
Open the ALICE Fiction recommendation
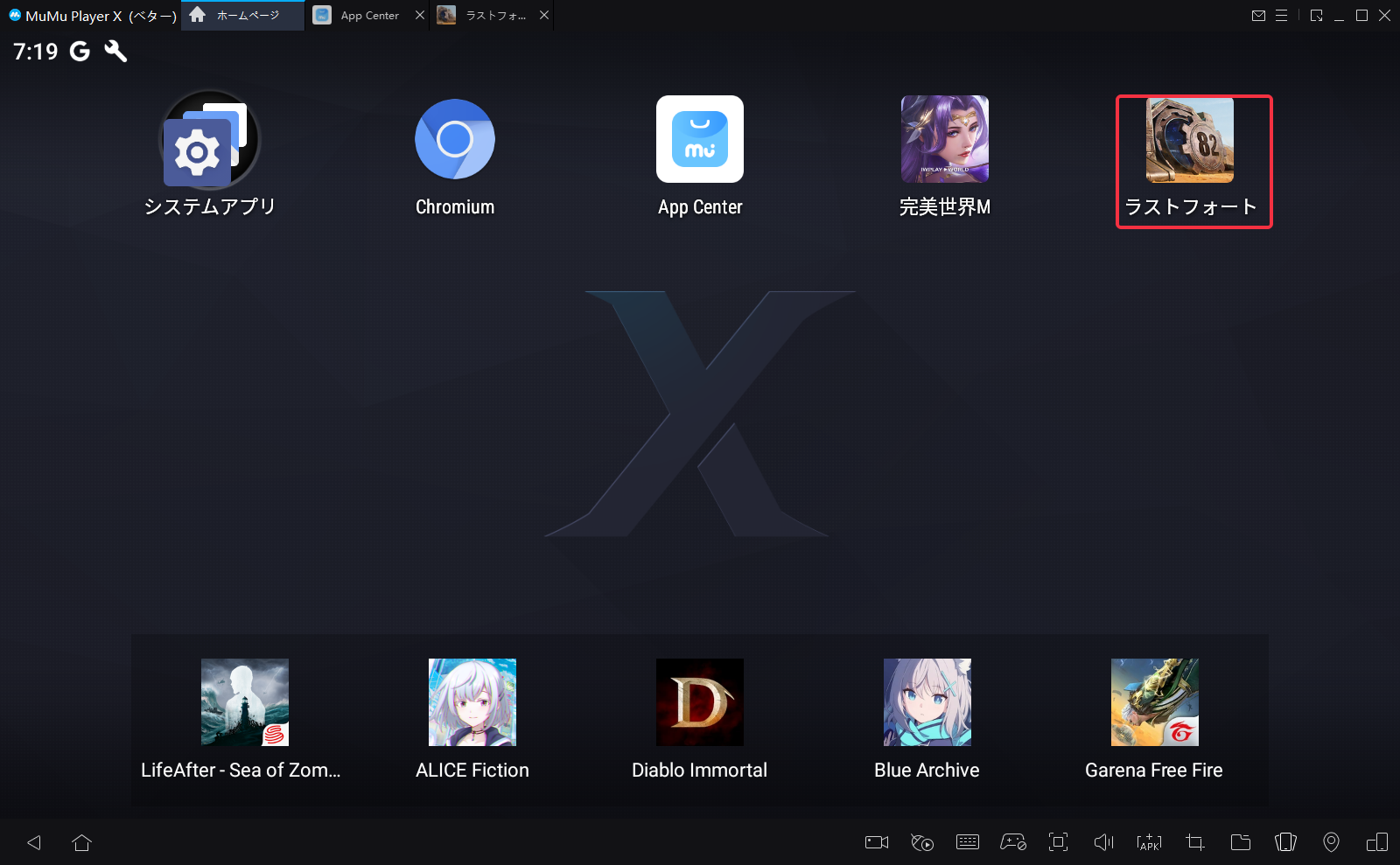point(472,702)
